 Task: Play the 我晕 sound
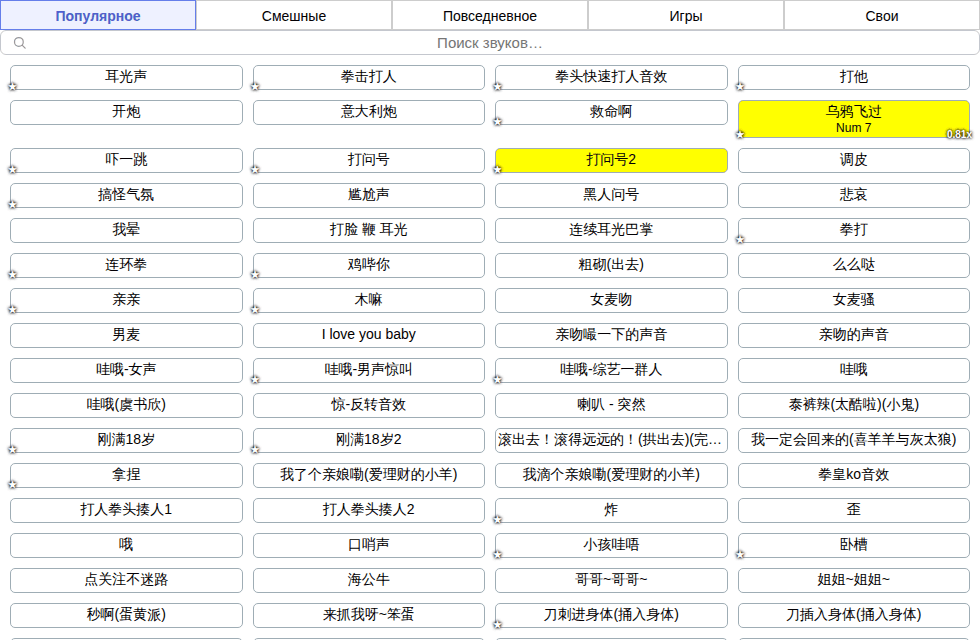click(126, 230)
